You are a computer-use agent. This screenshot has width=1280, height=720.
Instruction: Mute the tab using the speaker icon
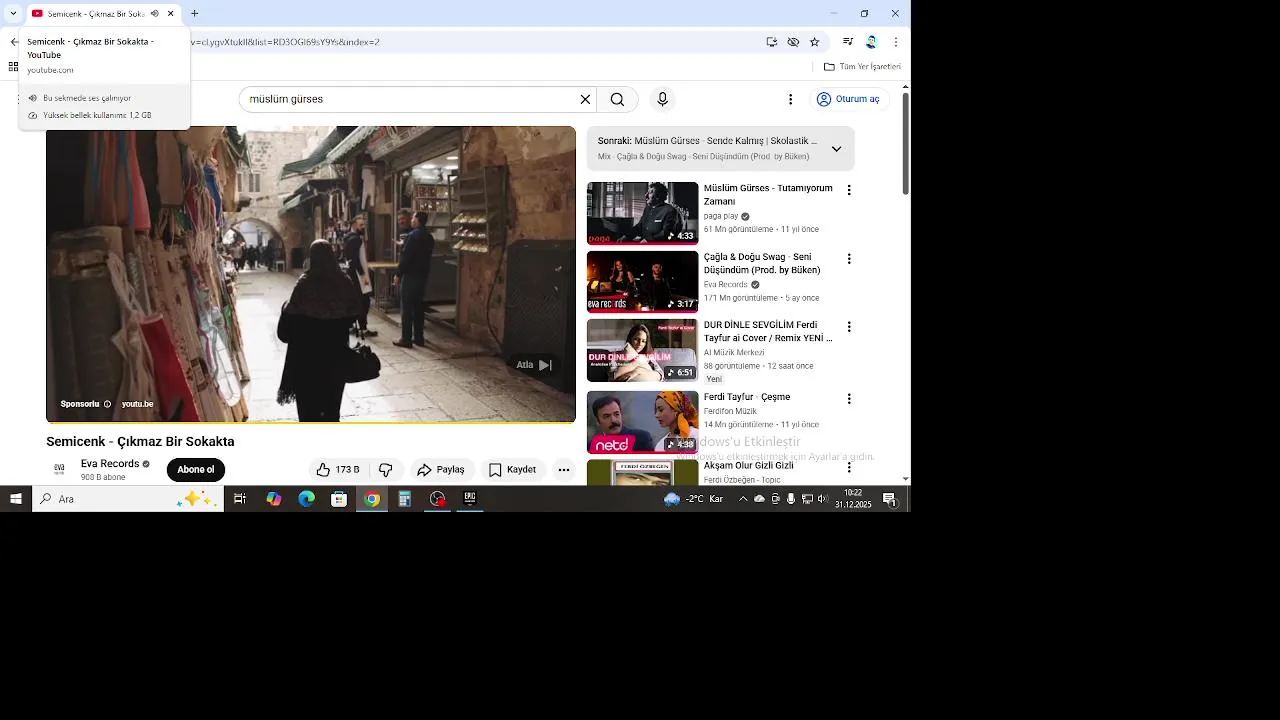point(154,14)
